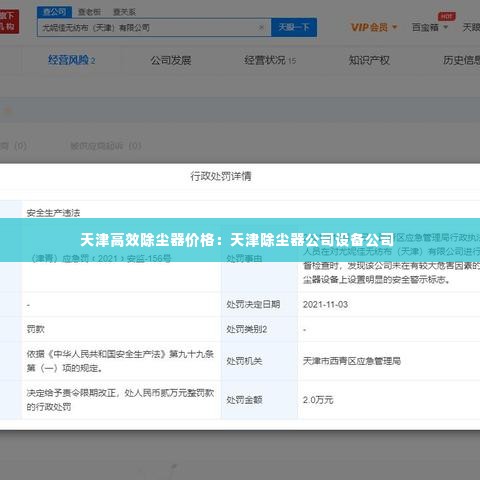This screenshot has height=480, width=480.
Task: Click the 安全生产违法 cell
Action: click(53, 213)
